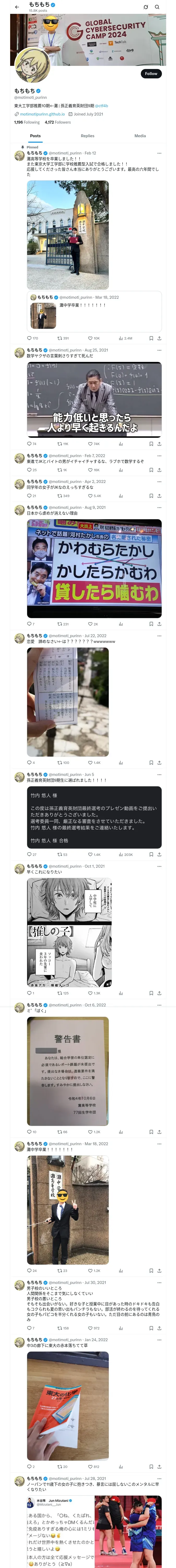Go back using the top-left arrow
The width and height of the screenshot is (176, 1568).
(17, 7)
